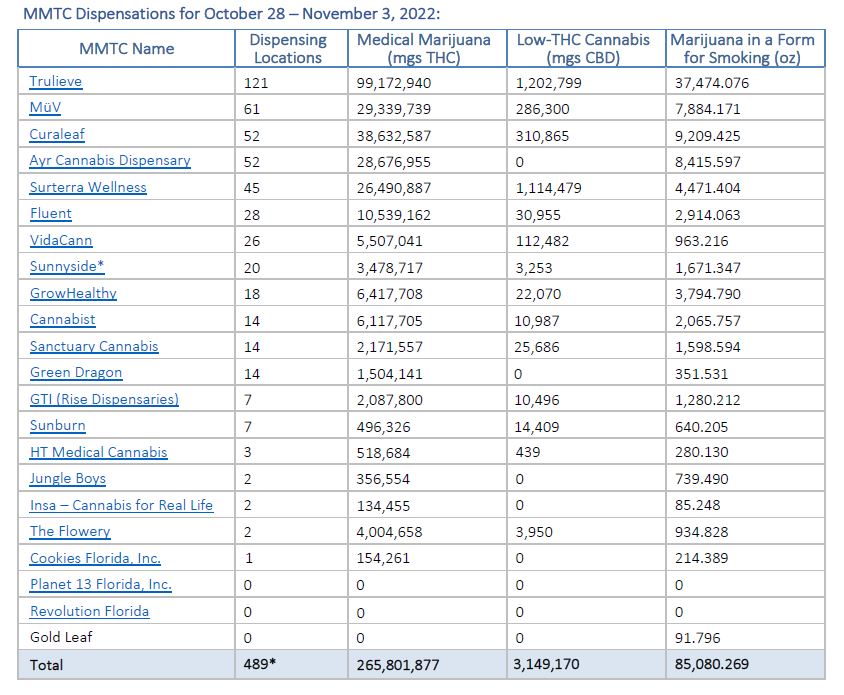Open the VidaCann link

(x=61, y=240)
